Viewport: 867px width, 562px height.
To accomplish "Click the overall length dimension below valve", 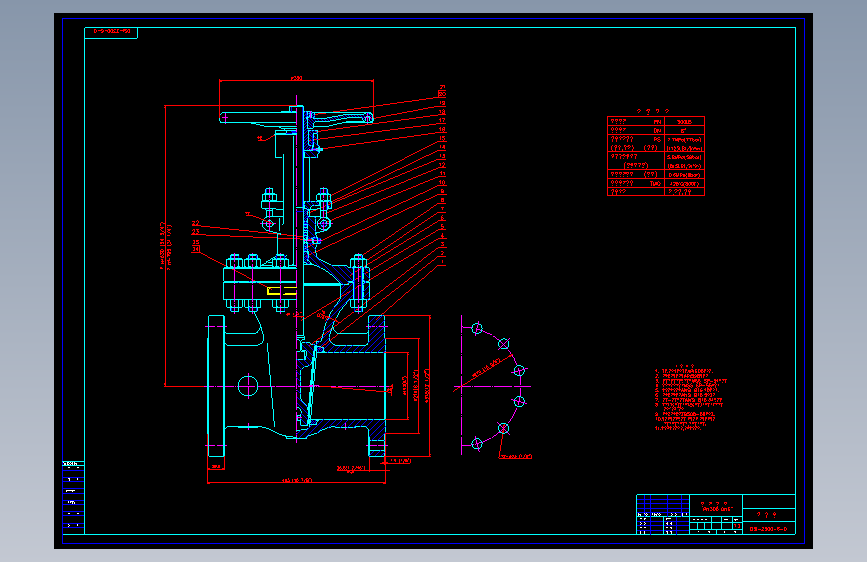I will 297,480.
